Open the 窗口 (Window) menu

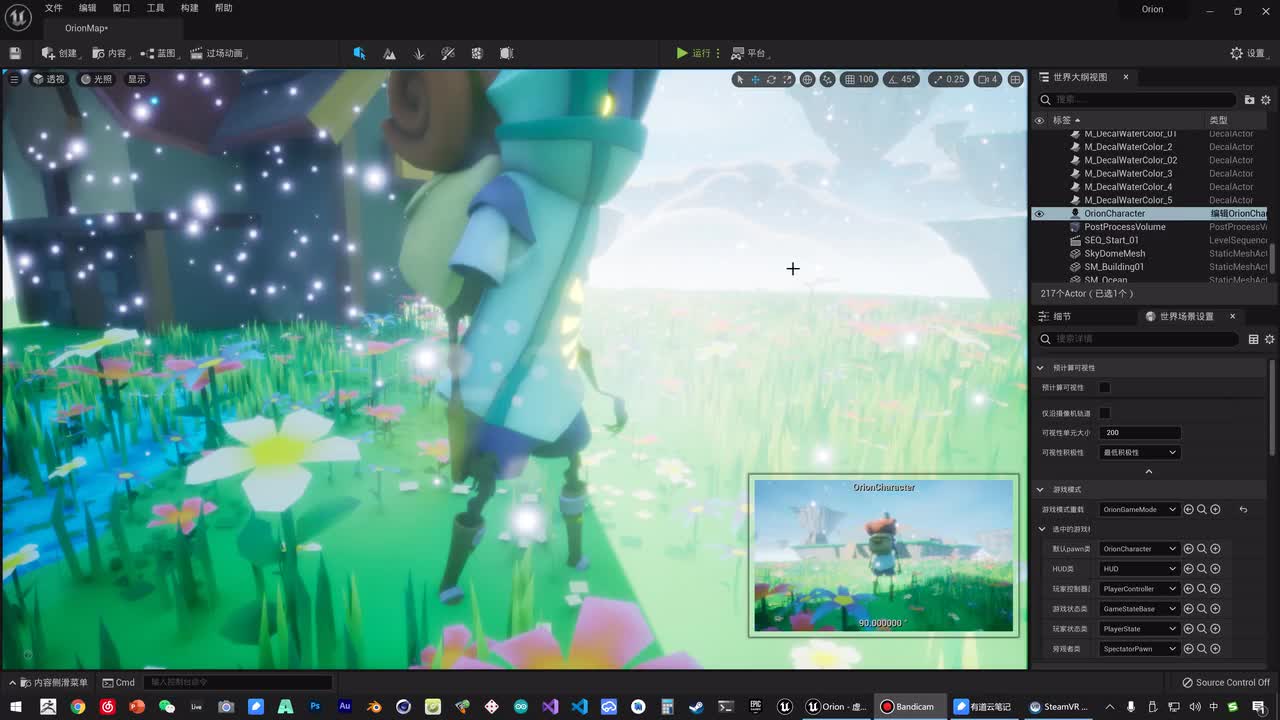(x=121, y=8)
